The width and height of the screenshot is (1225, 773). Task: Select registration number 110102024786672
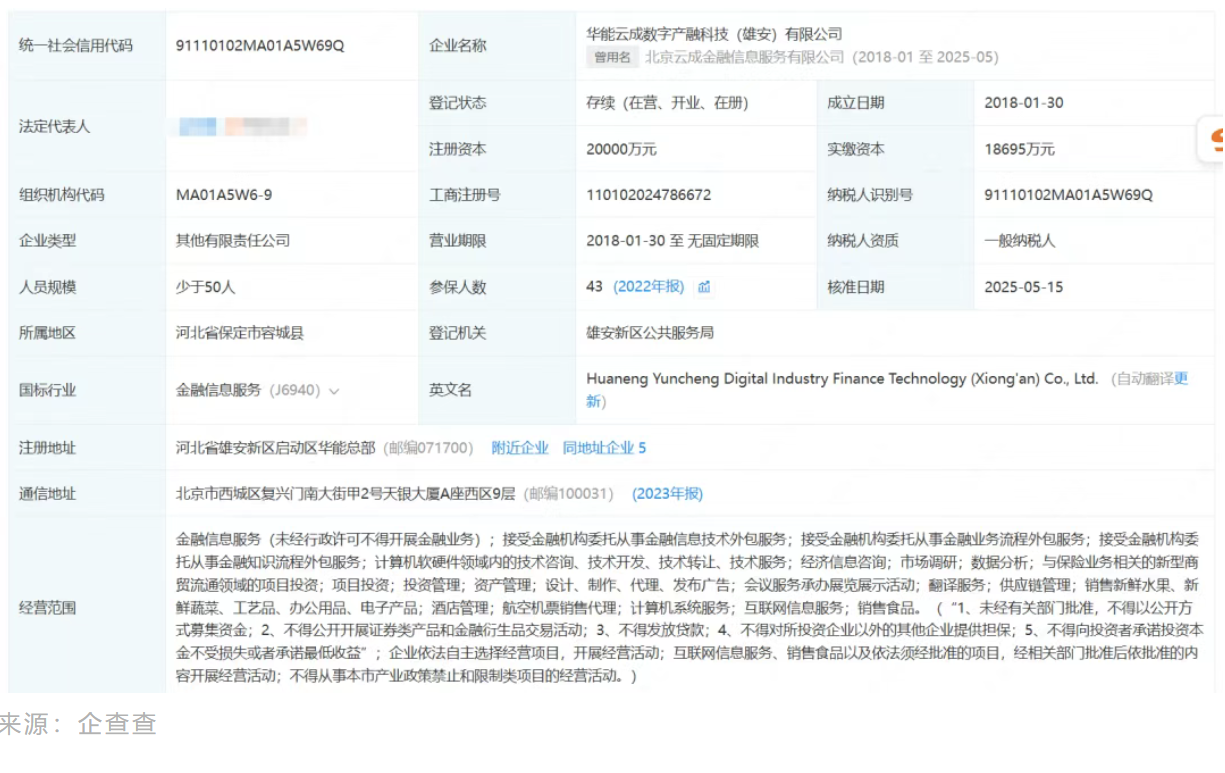click(x=649, y=195)
